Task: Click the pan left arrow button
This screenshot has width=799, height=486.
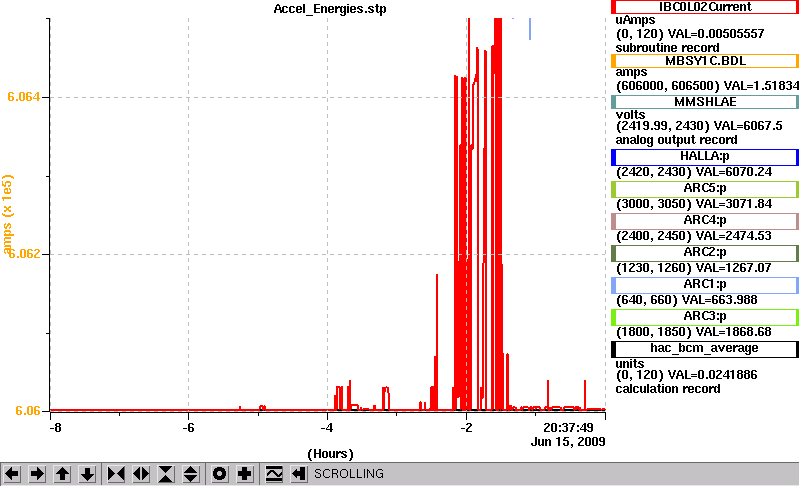Action: 12,474
